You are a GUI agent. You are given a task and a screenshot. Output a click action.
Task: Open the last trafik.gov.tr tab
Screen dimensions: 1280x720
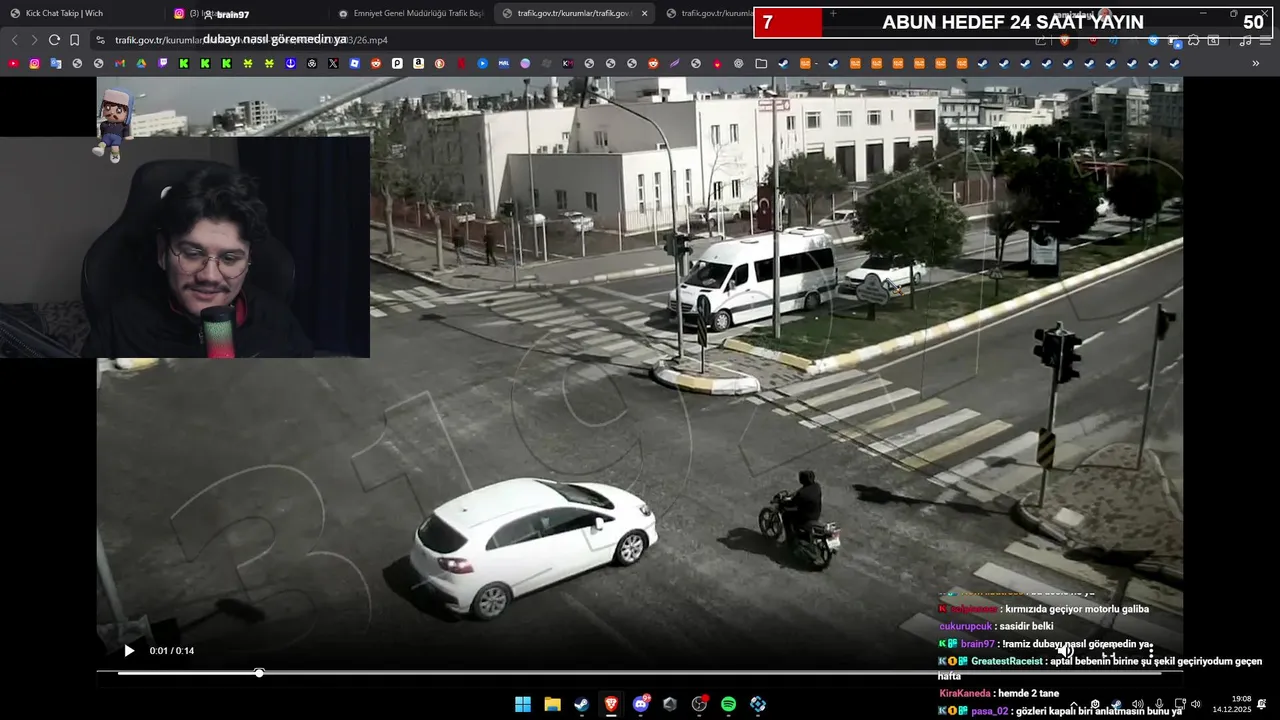(716, 13)
